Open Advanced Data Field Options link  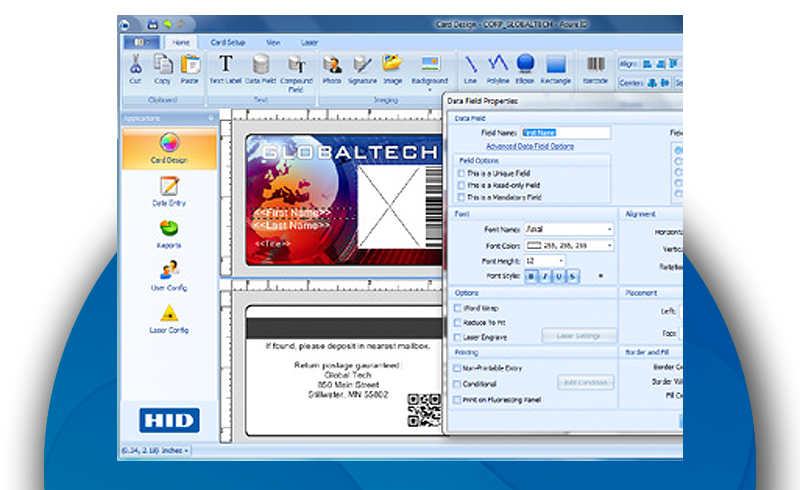click(530, 146)
